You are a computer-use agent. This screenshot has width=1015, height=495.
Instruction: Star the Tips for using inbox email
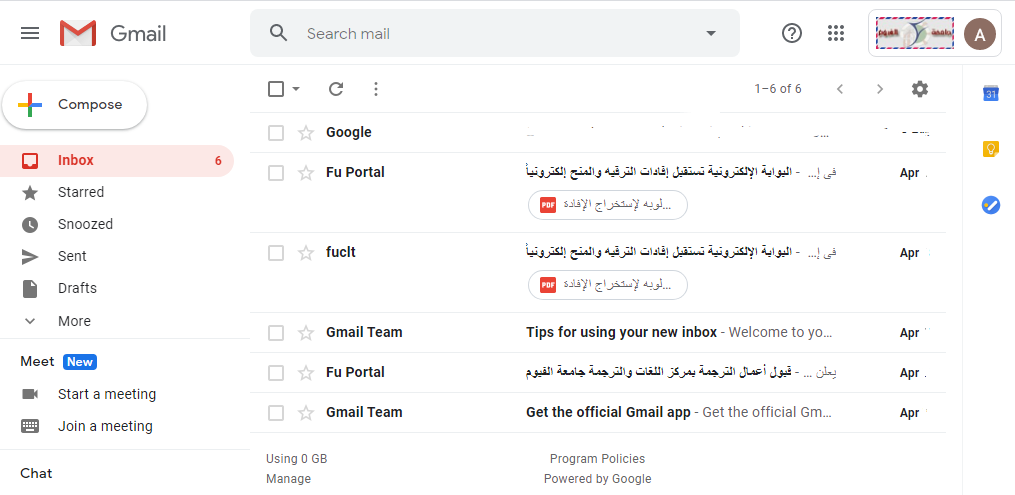coord(306,333)
